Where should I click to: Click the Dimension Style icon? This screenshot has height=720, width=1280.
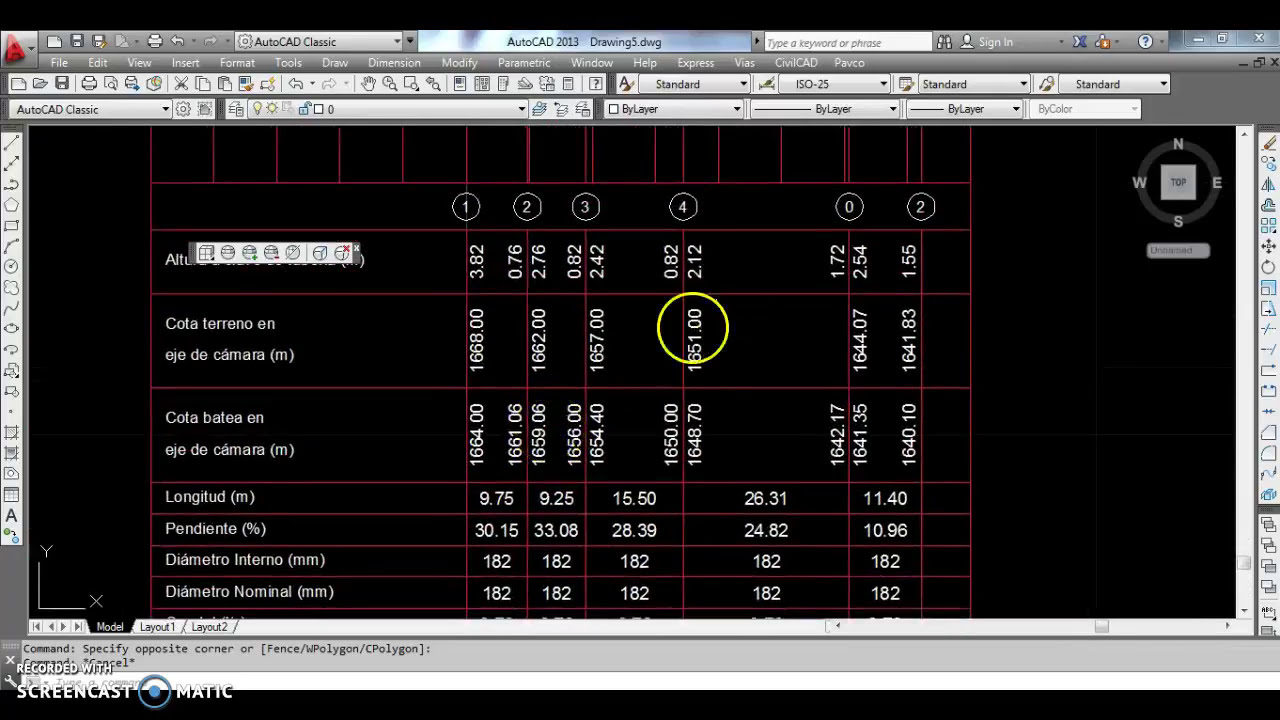coord(767,84)
